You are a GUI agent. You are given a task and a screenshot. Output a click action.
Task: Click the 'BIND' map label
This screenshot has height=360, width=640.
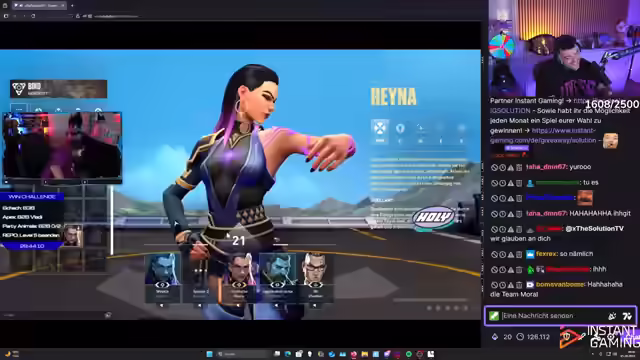click(34, 86)
